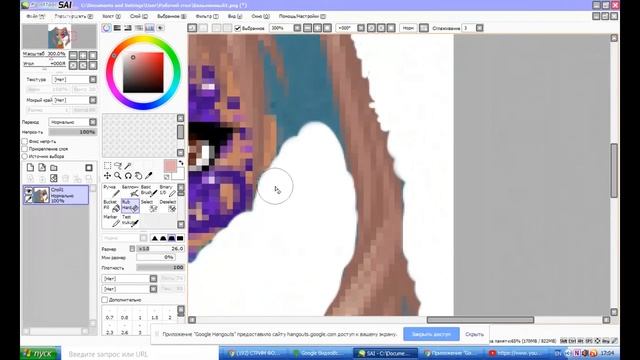
Task: Select the move tool
Action: pyautogui.click(x=107, y=176)
